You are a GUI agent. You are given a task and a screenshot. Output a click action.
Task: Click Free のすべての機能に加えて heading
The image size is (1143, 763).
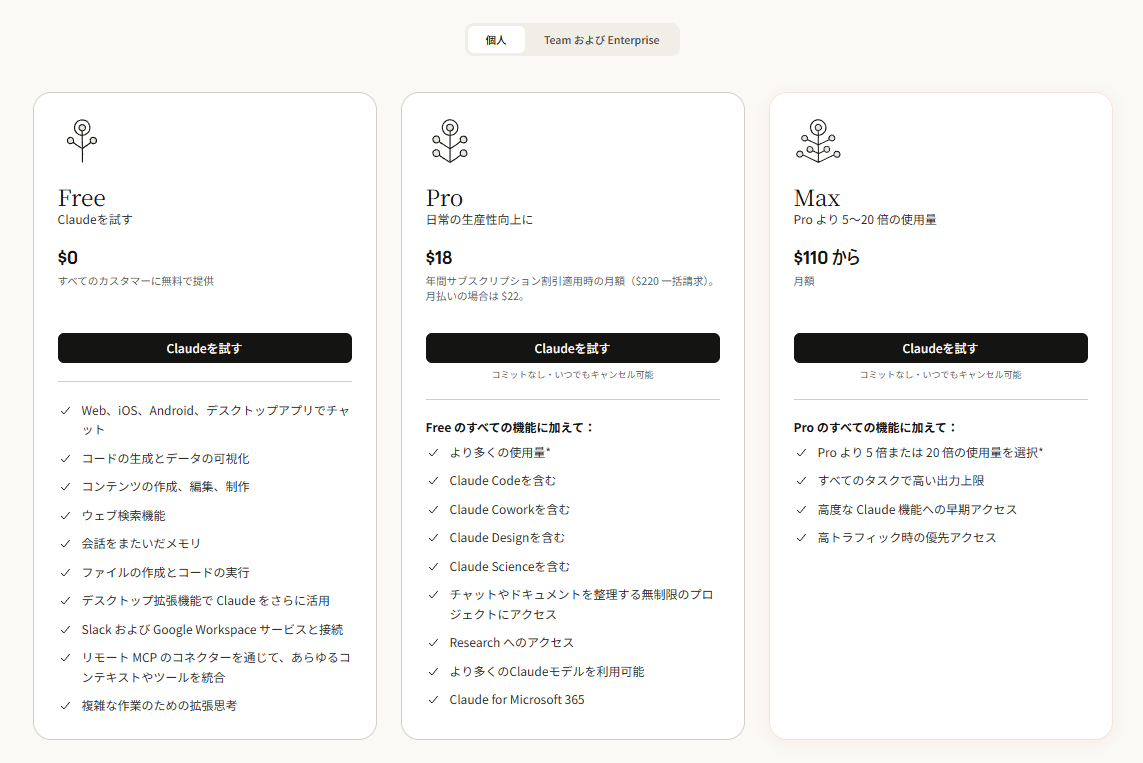click(x=510, y=428)
